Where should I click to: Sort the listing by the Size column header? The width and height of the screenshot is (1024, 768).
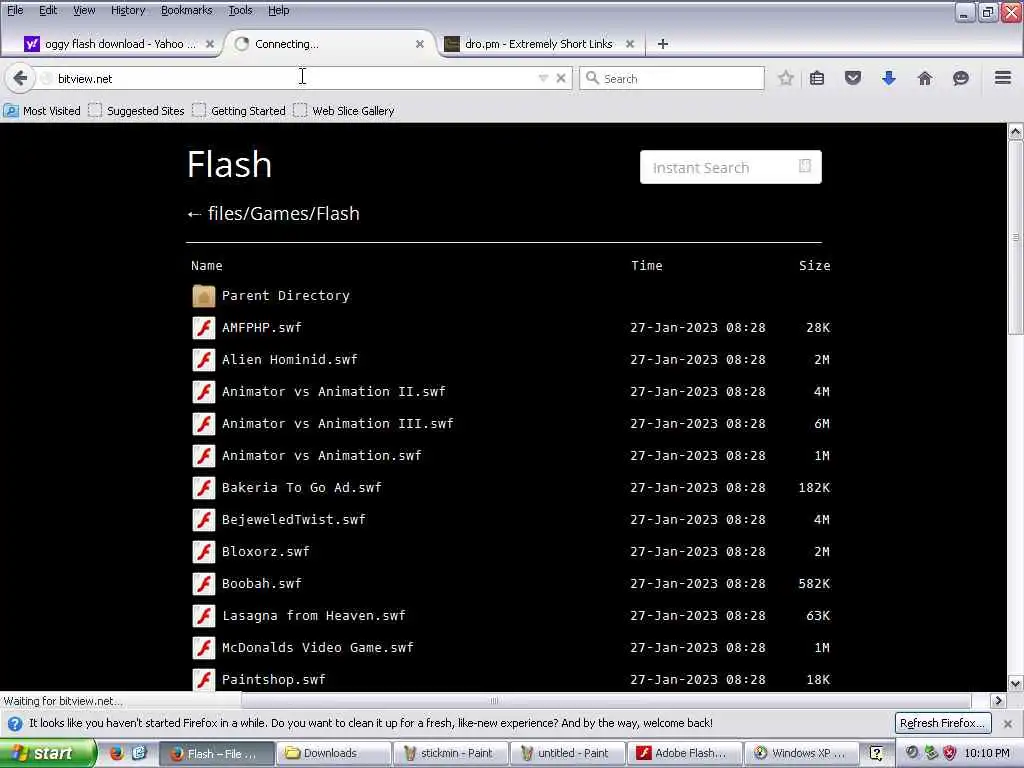[814, 265]
